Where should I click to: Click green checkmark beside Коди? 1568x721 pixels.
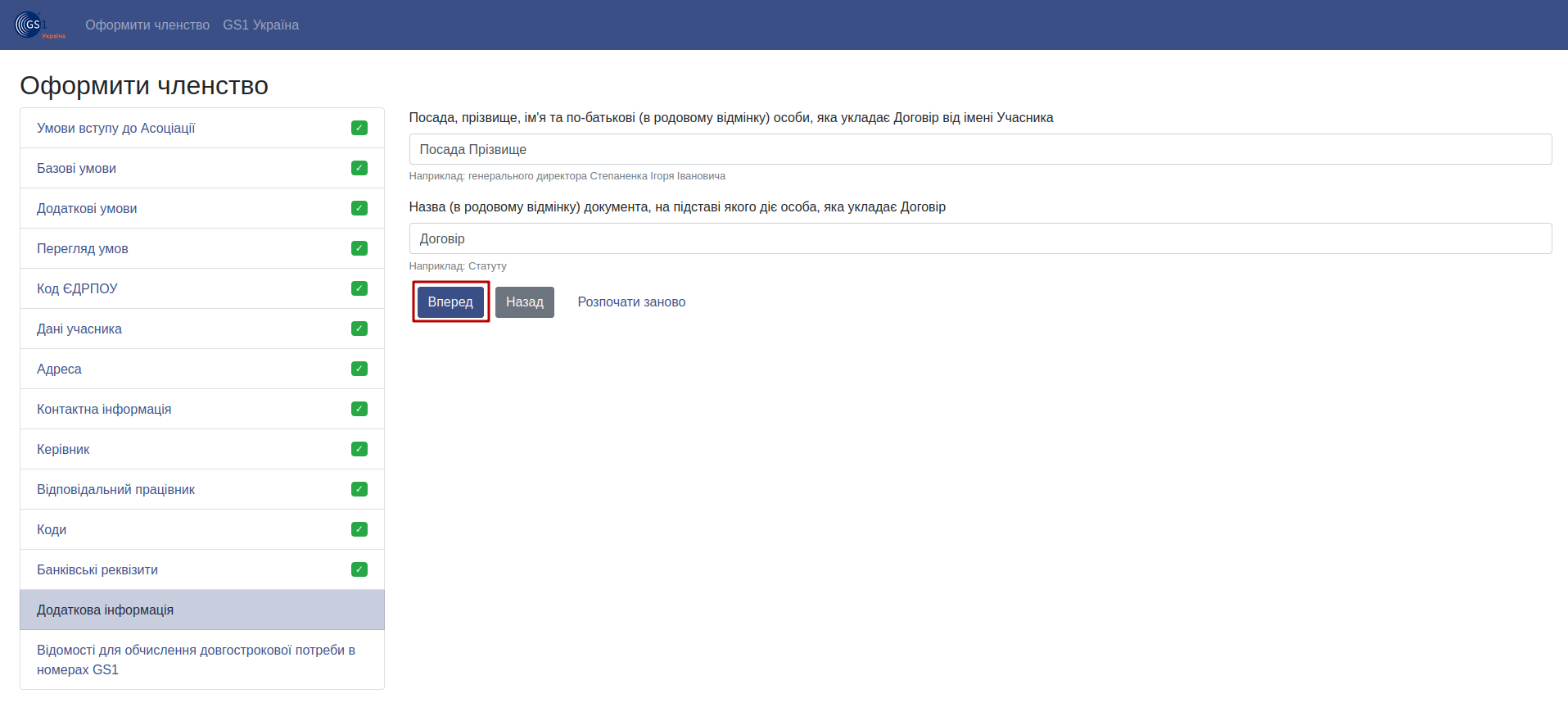tap(359, 529)
